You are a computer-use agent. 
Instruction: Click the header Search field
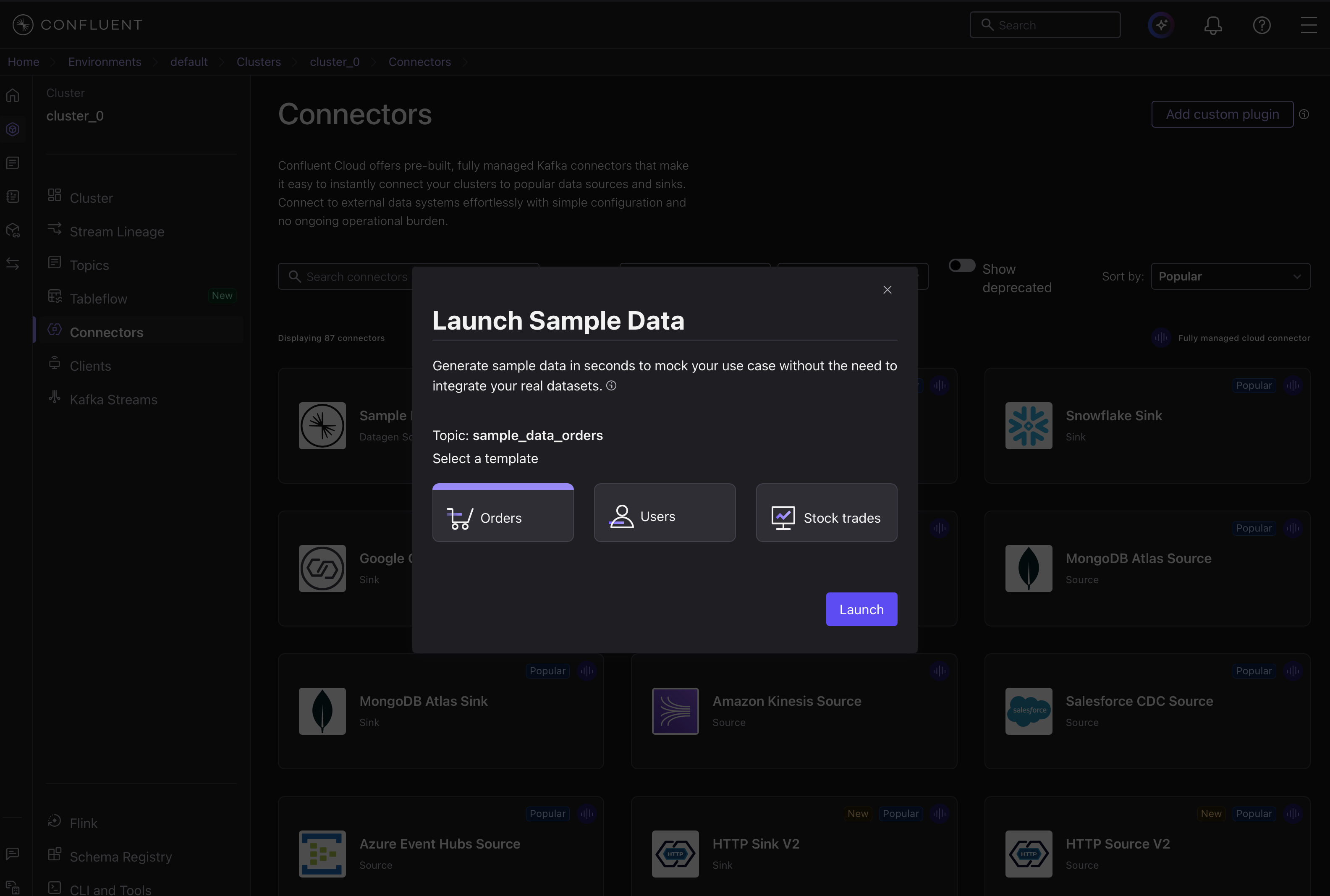1045,25
